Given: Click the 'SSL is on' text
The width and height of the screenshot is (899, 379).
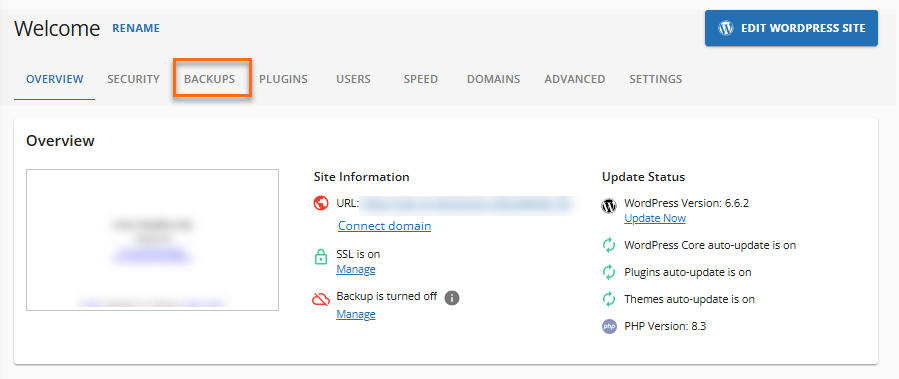Looking at the screenshot, I should tap(358, 254).
